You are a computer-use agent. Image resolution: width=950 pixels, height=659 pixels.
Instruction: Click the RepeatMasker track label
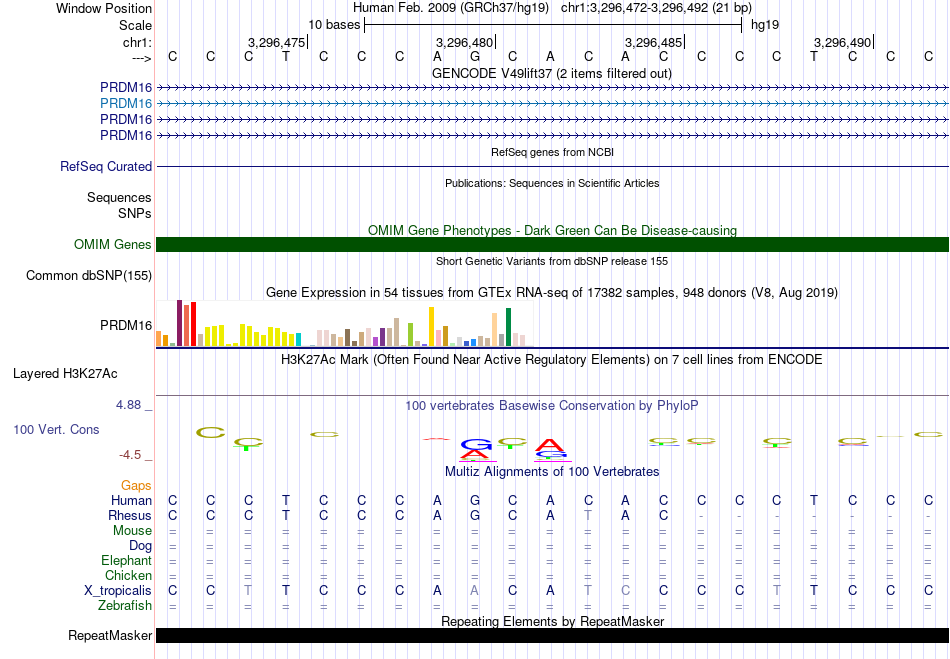click(110, 635)
